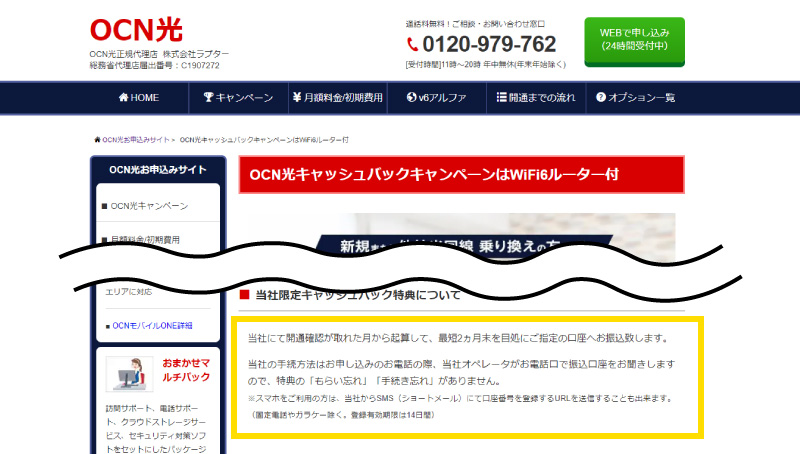Open the 開通までの流れ menu item
Viewport: 800px width, 454px height.
click(536, 97)
